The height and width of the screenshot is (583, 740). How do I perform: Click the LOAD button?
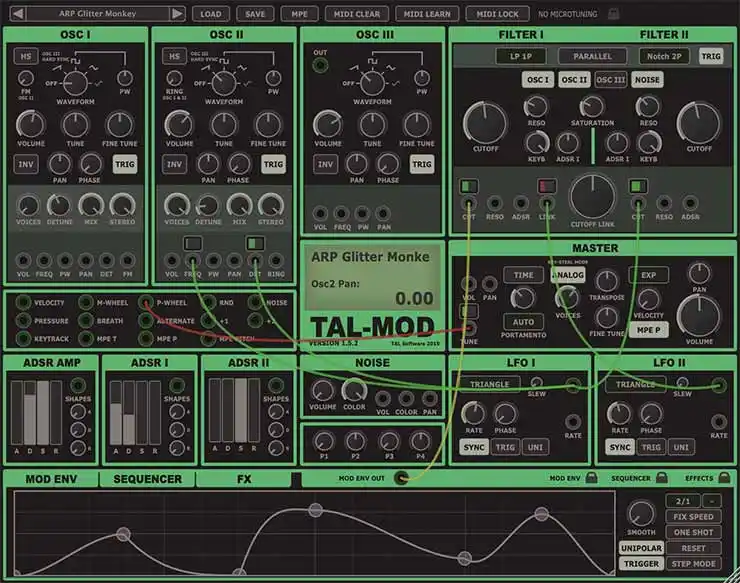pyautogui.click(x=210, y=14)
